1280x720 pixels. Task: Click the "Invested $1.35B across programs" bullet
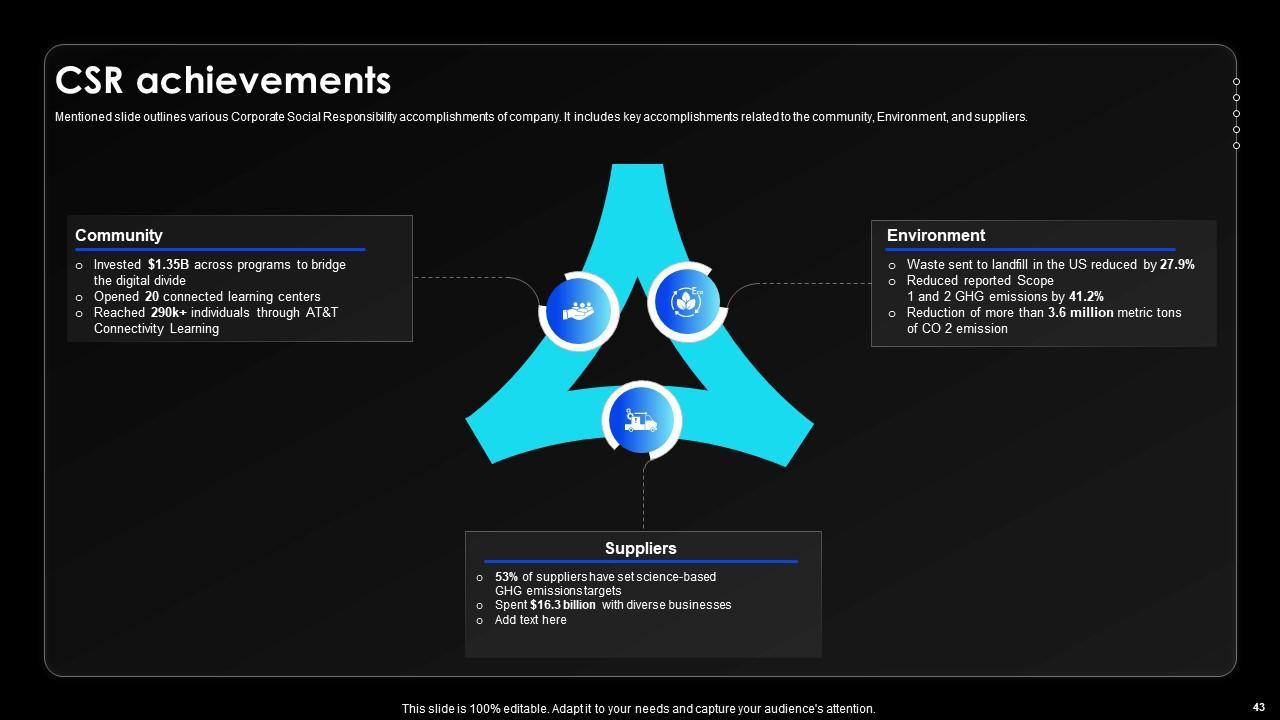click(x=220, y=273)
